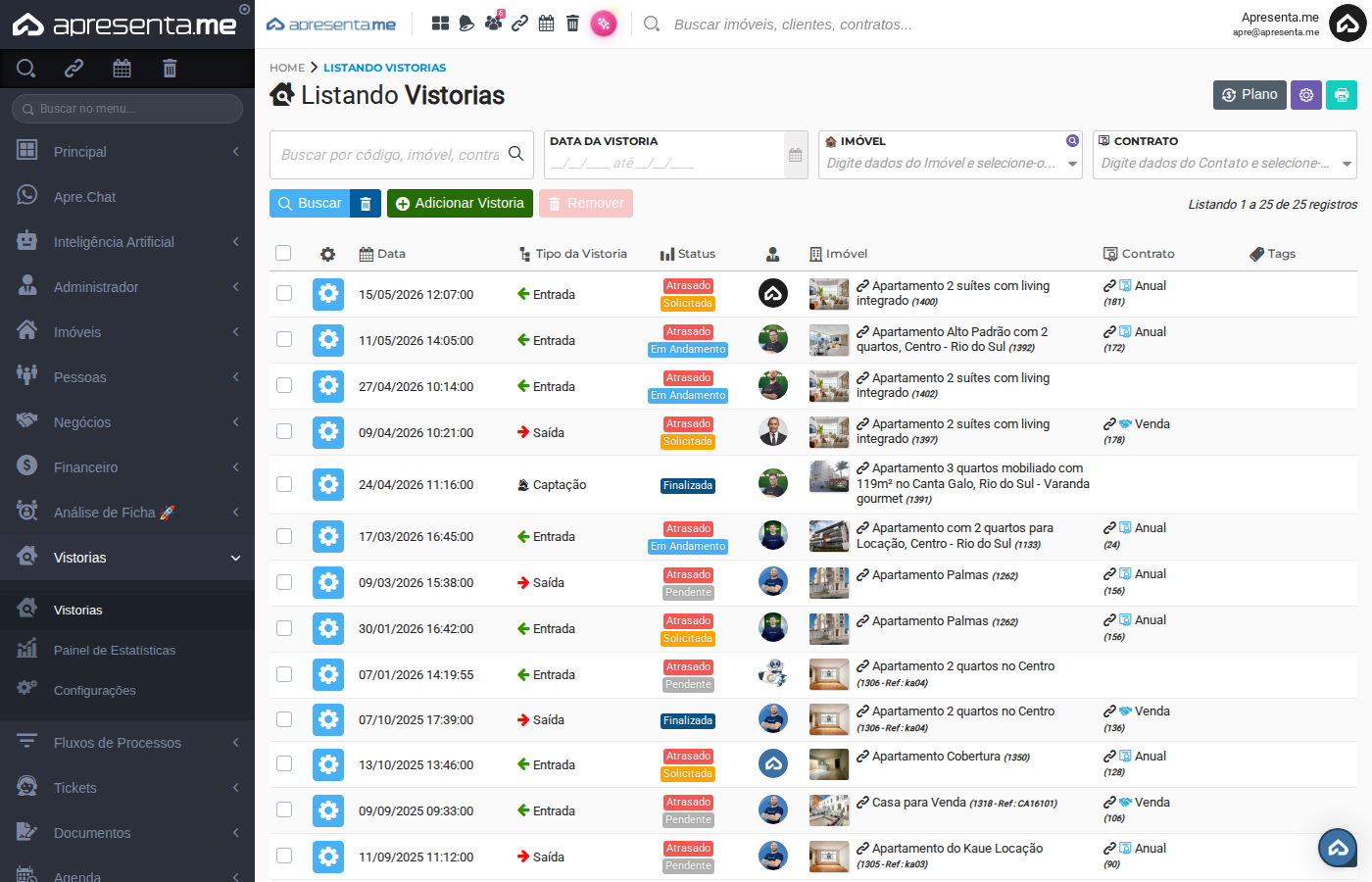Open gear actions for 15/05/2026 12:07:00 row
Viewport: 1372px width, 882px height.
(x=328, y=294)
